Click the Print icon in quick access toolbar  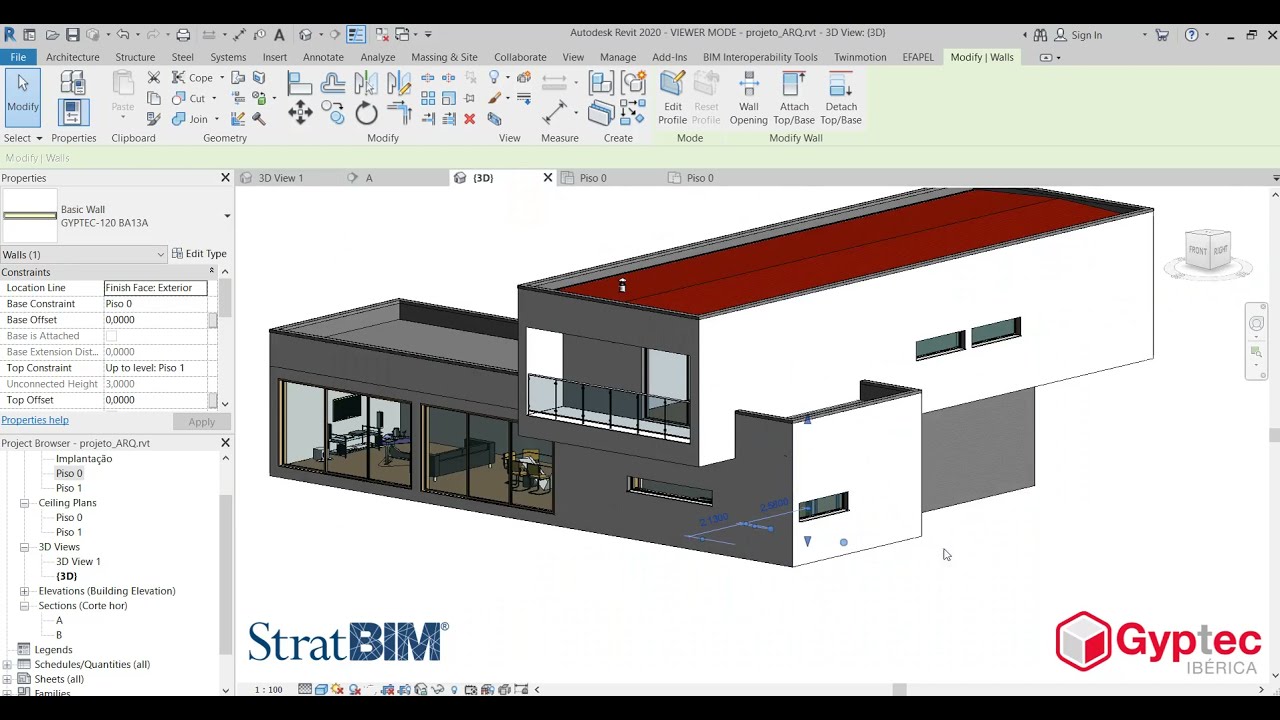click(x=183, y=35)
